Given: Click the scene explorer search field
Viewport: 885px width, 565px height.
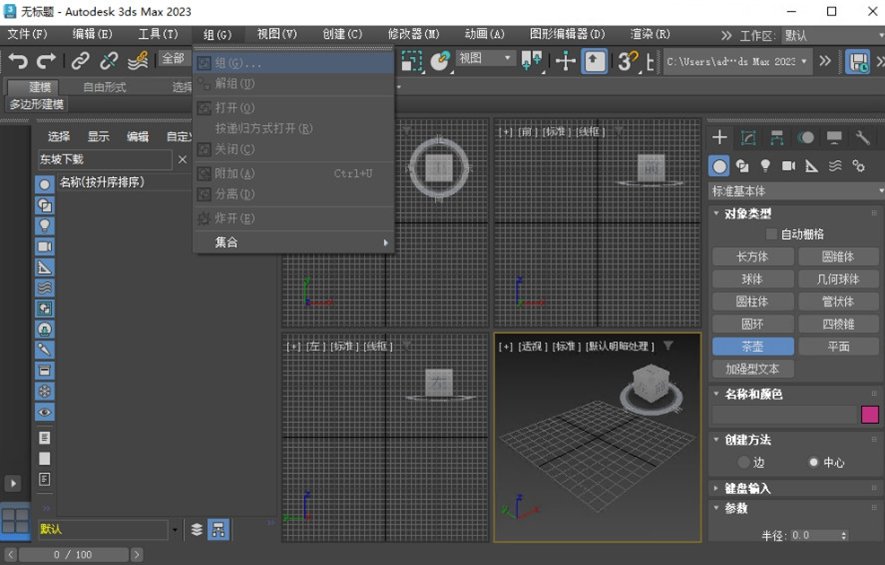Looking at the screenshot, I should (105, 160).
